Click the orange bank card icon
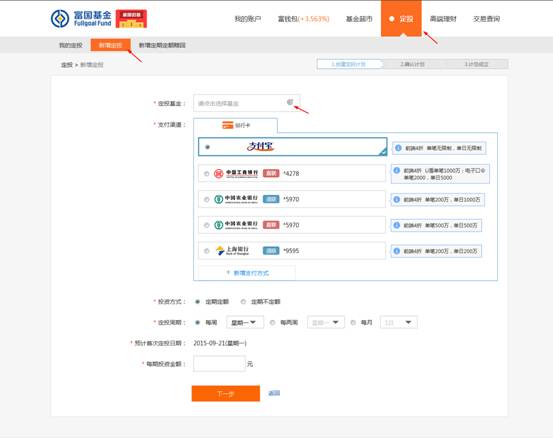 [227, 125]
